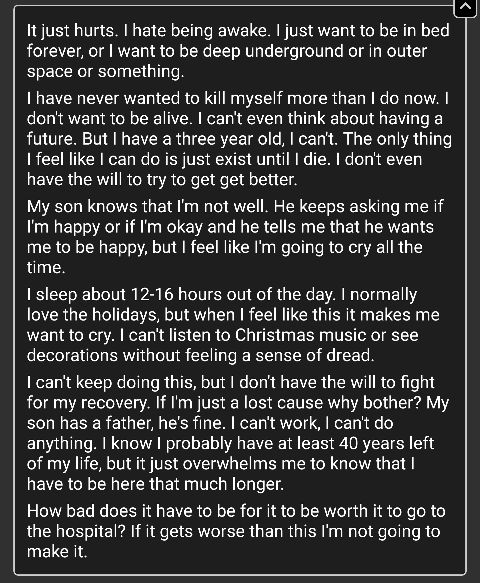The width and height of the screenshot is (480, 583).
Task: Click the line "space or something."
Action: point(105,71)
